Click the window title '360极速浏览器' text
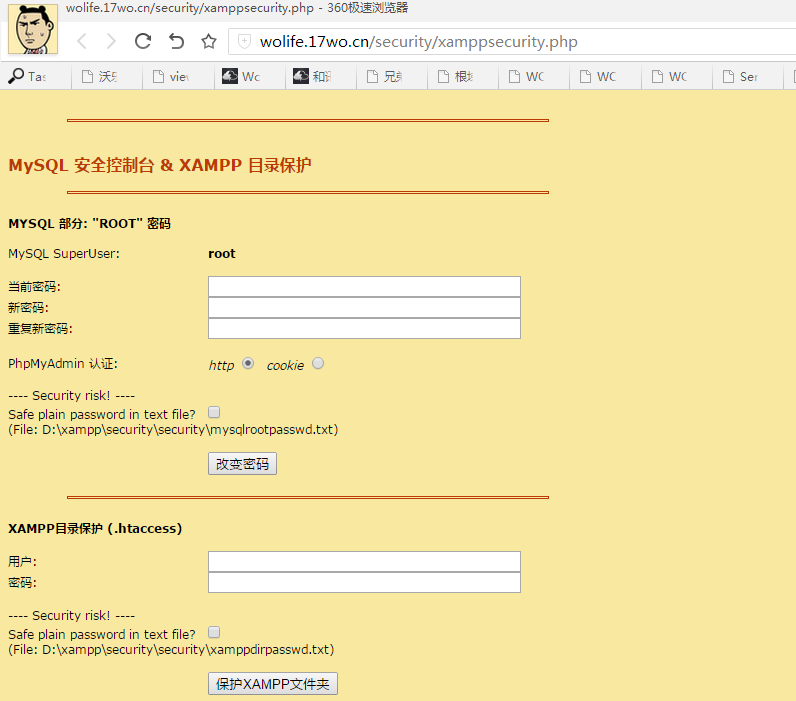Image resolution: width=796 pixels, height=701 pixels. pyautogui.click(x=368, y=8)
